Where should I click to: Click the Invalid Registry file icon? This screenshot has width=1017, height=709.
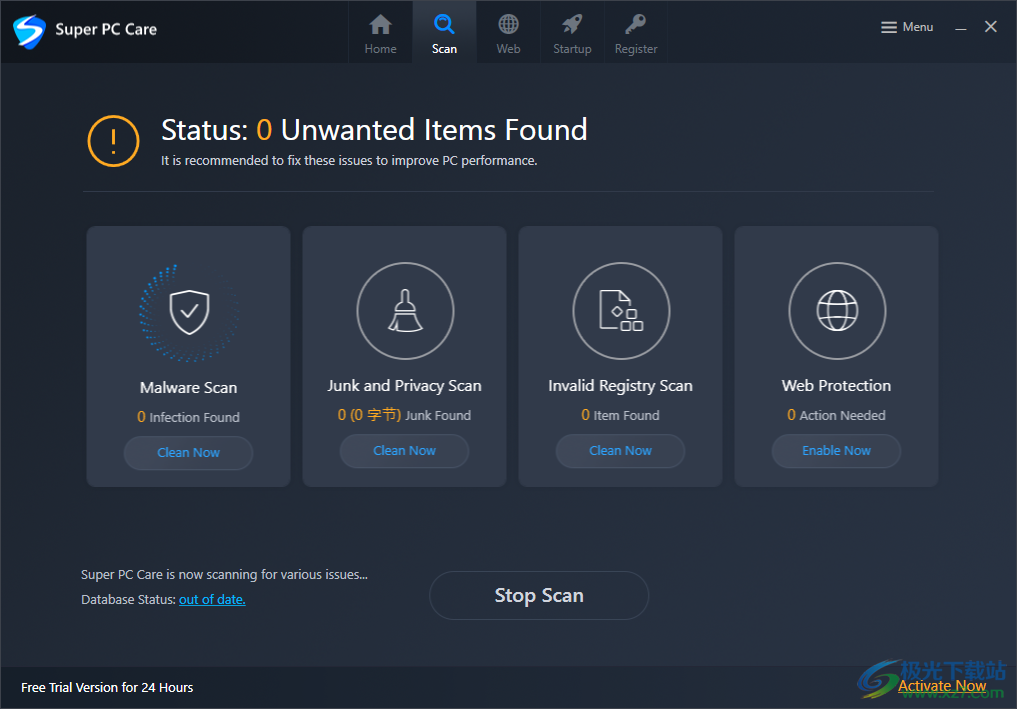point(621,311)
